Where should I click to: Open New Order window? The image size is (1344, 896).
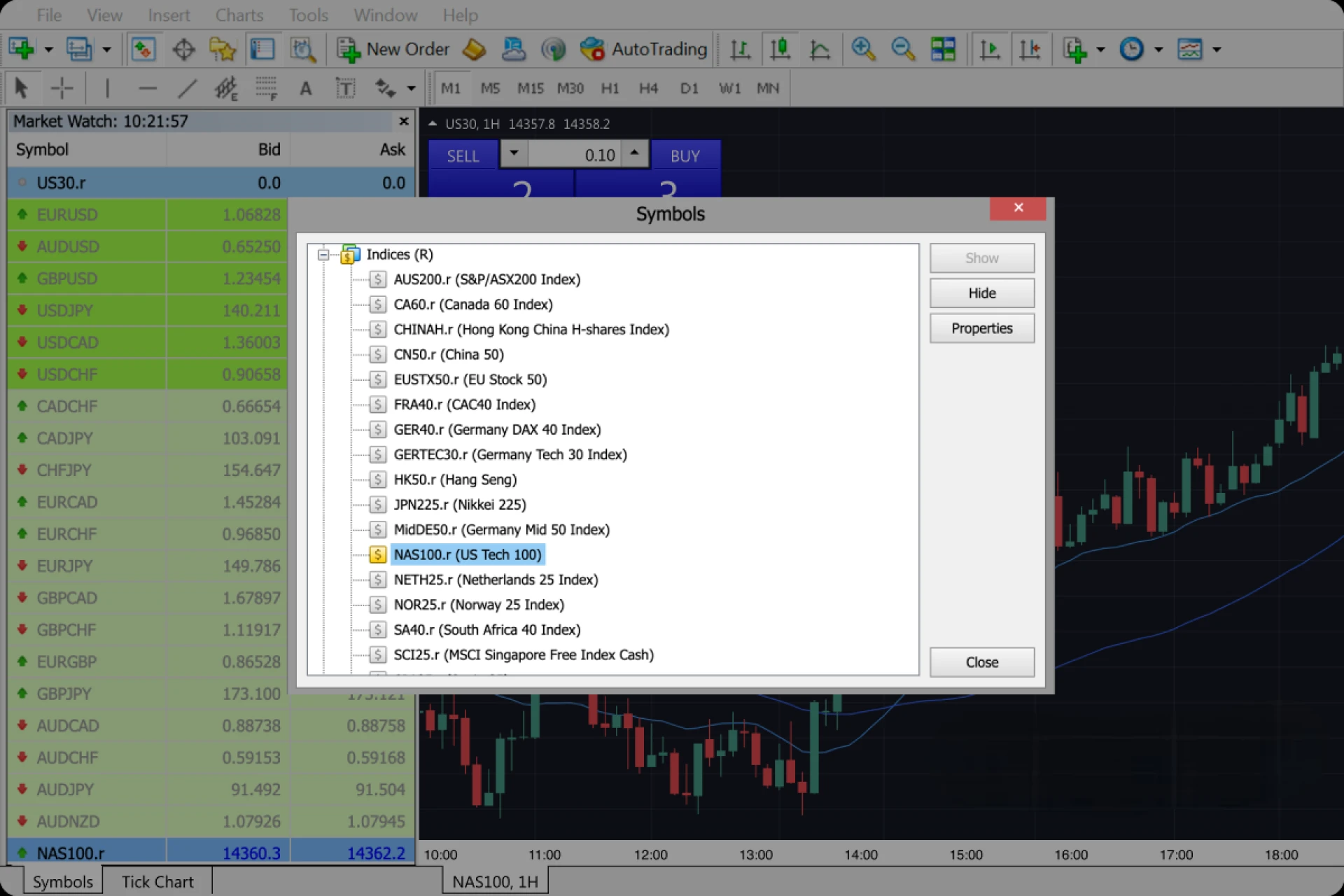(394, 49)
